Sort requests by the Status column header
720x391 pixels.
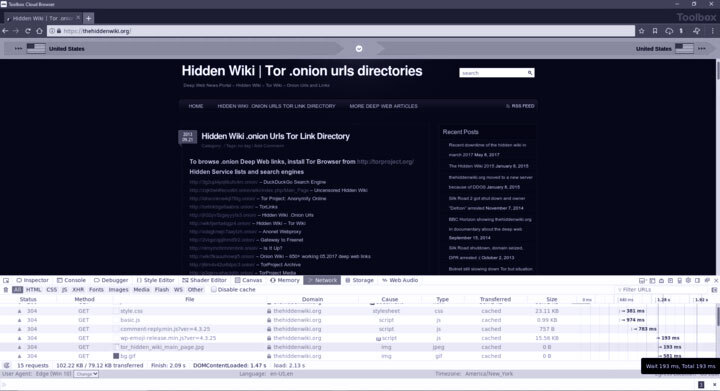(28, 299)
